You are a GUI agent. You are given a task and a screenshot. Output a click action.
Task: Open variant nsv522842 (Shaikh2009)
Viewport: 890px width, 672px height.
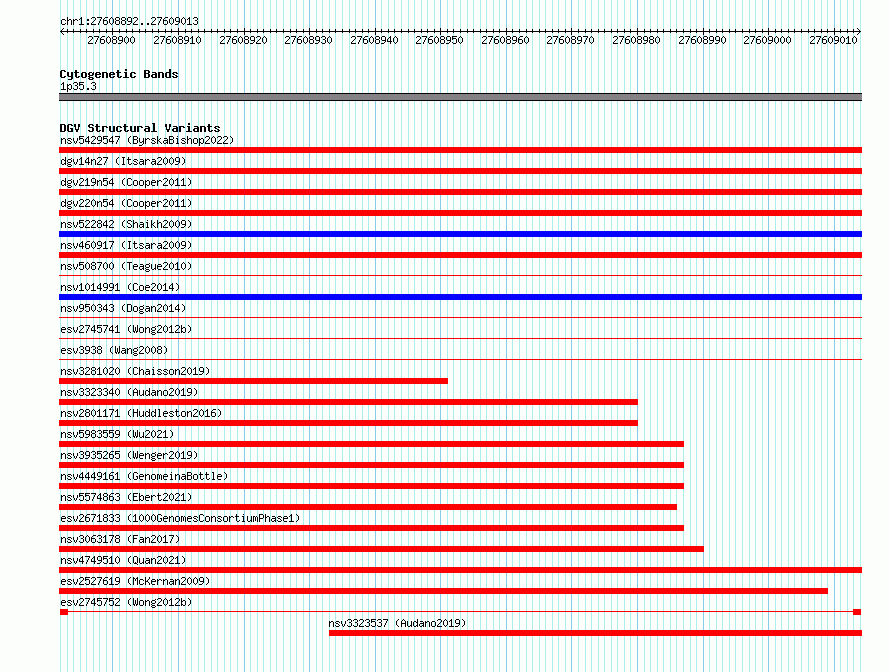126,224
